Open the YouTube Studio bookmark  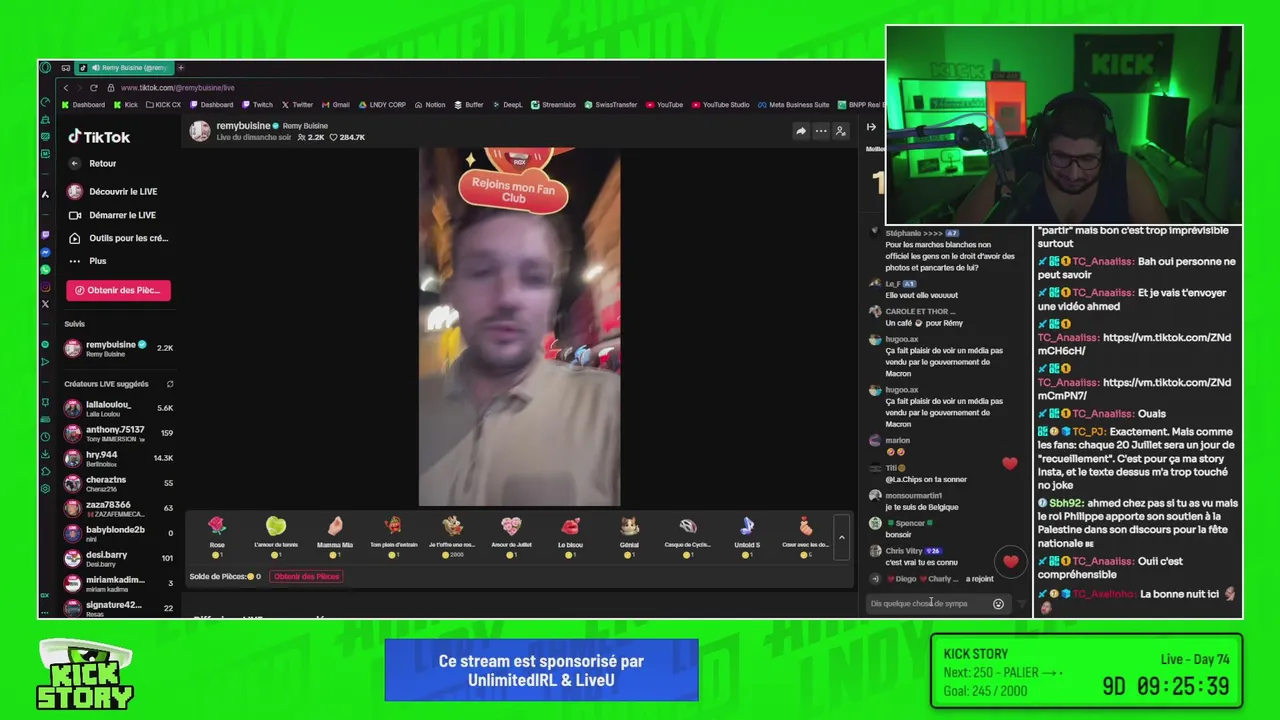coord(720,105)
